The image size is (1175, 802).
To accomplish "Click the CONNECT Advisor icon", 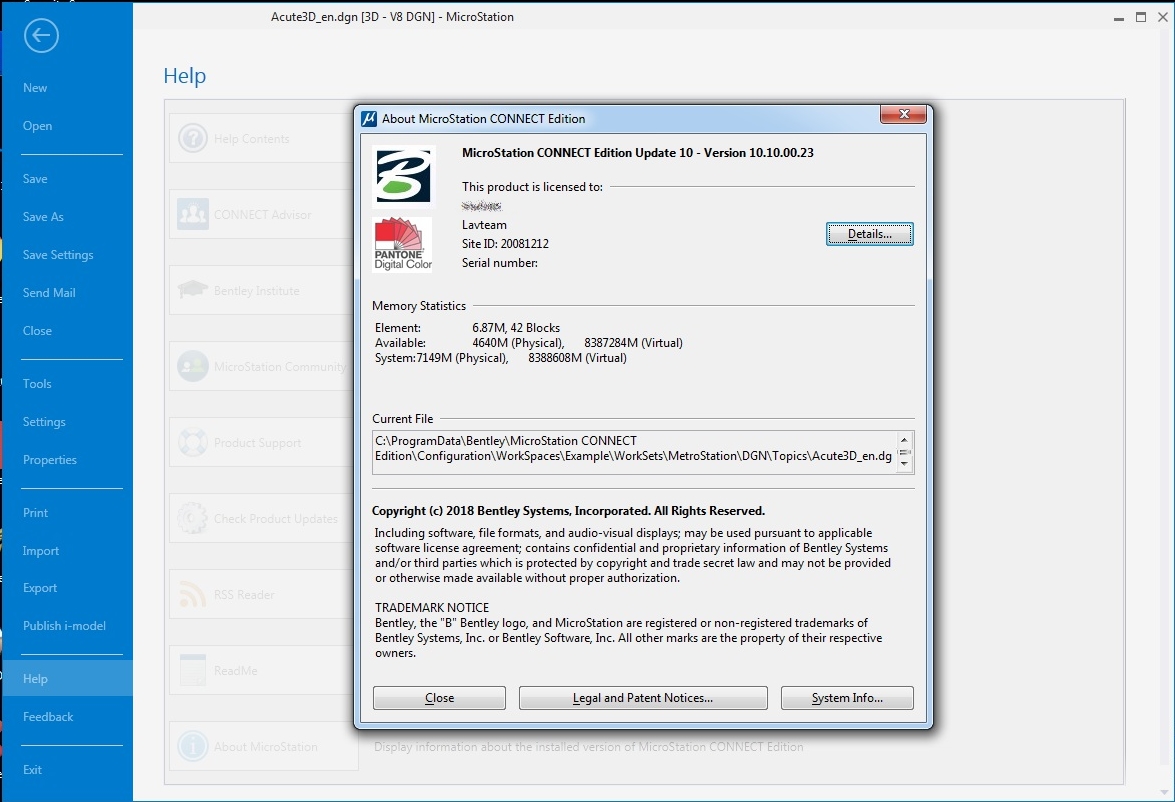I will (193, 214).
